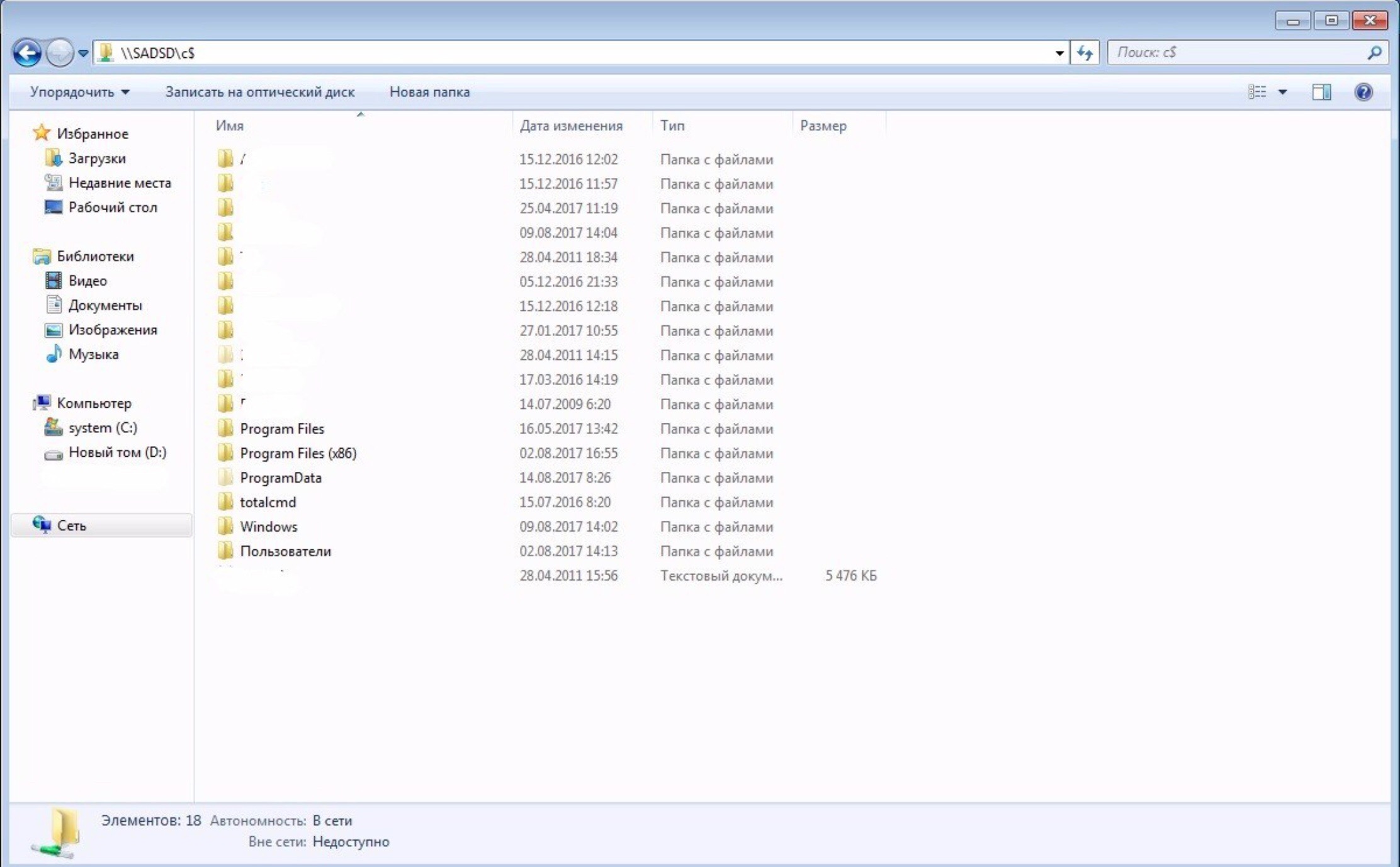The image size is (1400, 867).
Task: Click the Избранное star icon
Action: click(x=42, y=133)
